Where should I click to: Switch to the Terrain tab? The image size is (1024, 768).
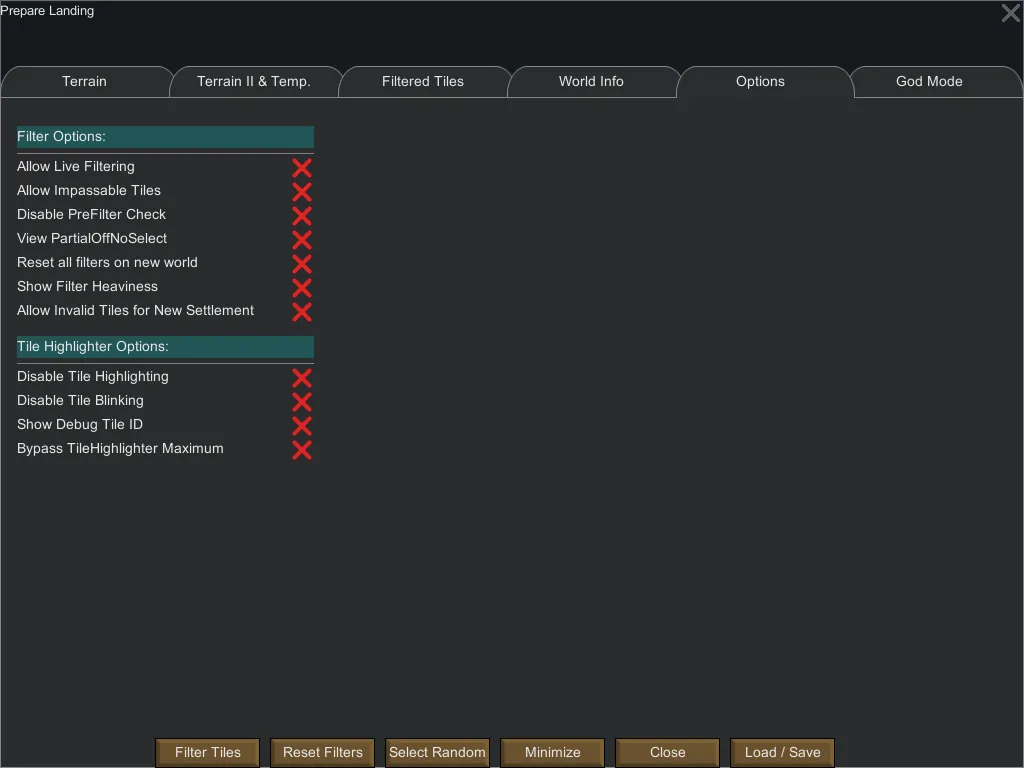point(84,82)
